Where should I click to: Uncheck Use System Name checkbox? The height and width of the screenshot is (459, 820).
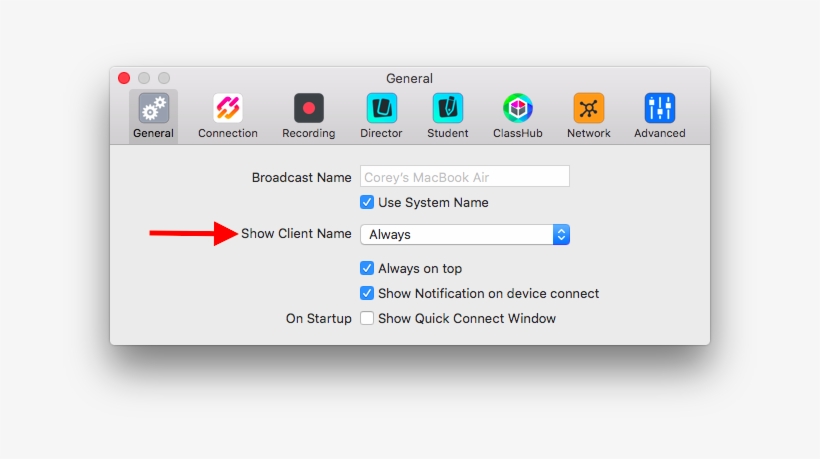tap(367, 202)
